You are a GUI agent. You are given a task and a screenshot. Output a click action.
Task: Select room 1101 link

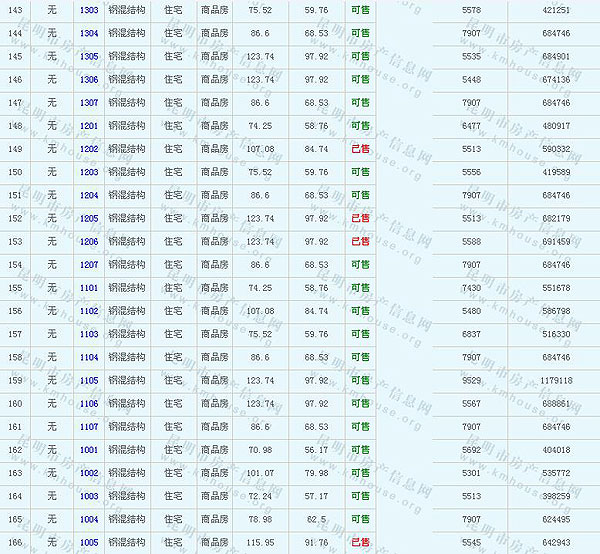[89, 288]
